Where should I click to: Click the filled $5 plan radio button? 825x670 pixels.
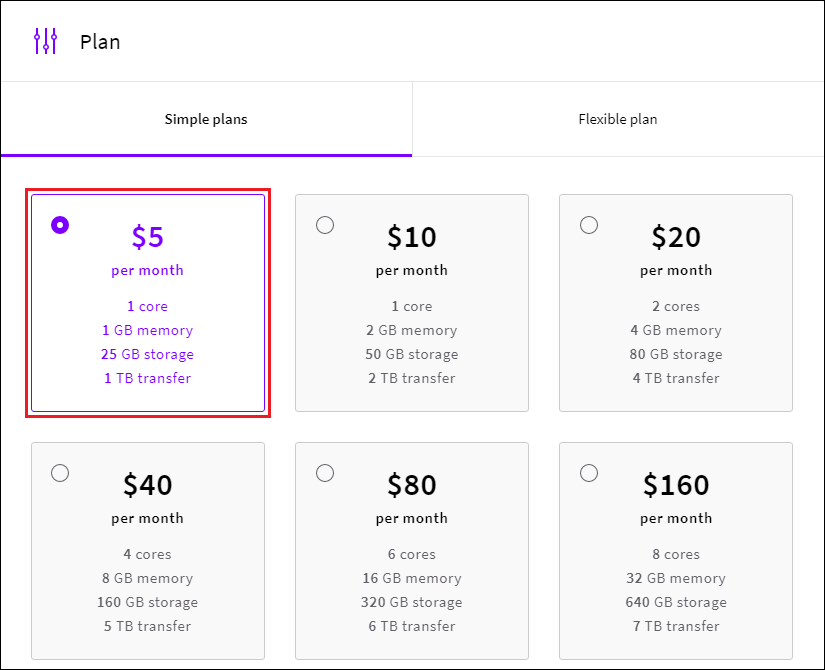coord(59,225)
